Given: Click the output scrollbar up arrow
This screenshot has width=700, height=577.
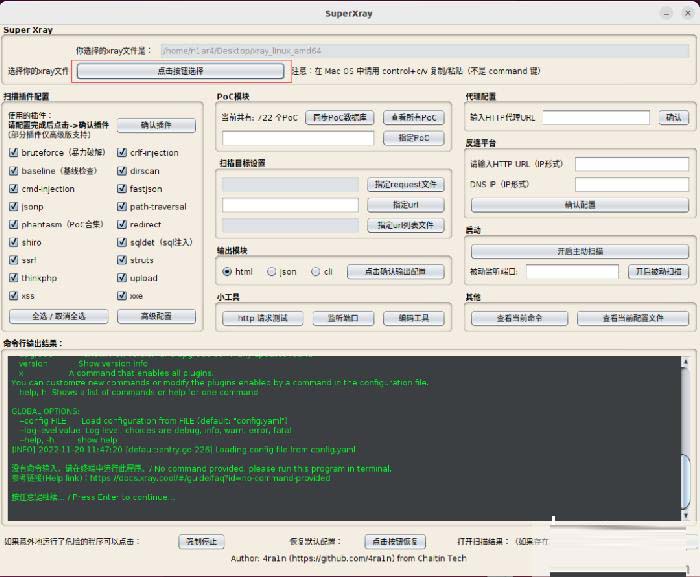Looking at the screenshot, I should [x=685, y=363].
